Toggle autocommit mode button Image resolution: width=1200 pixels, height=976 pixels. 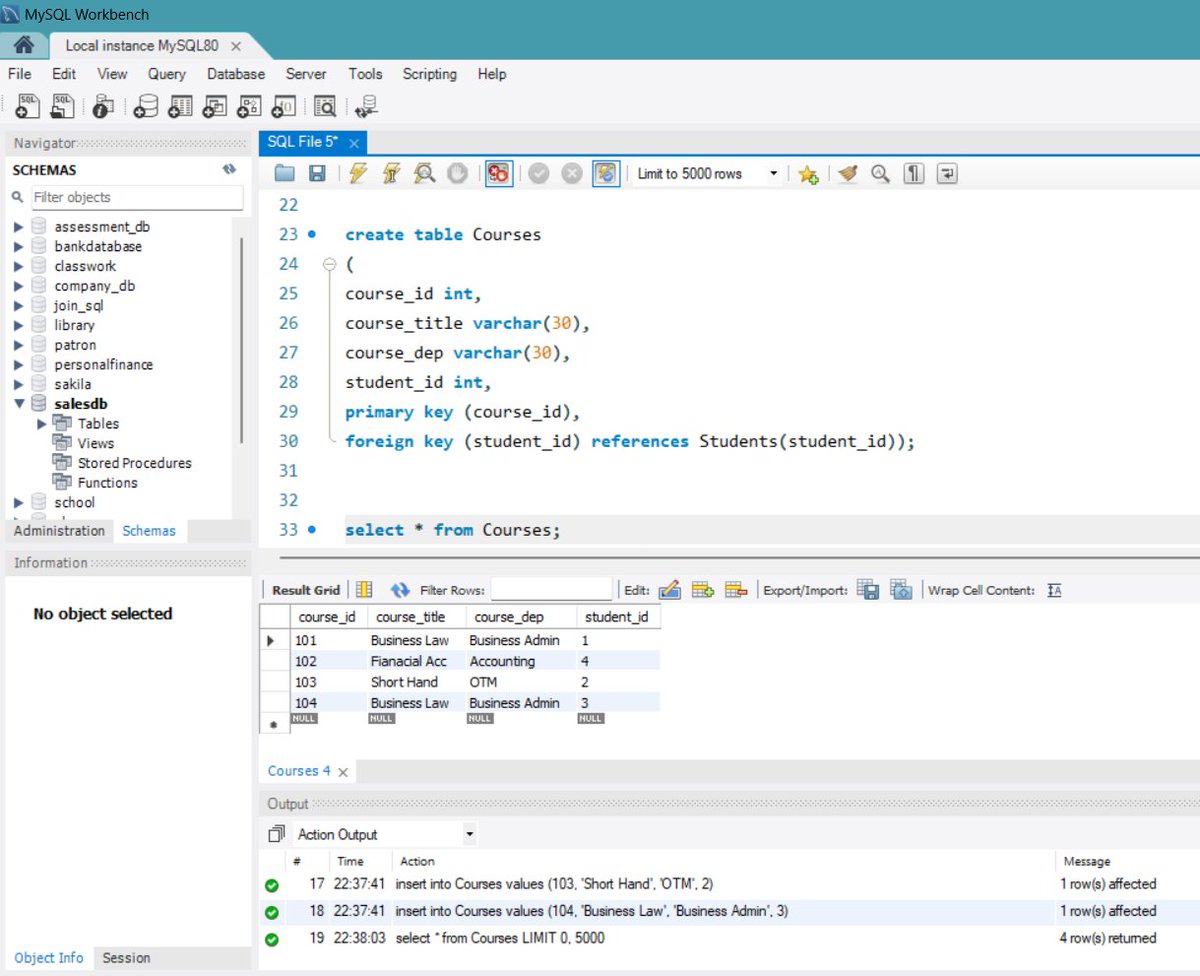point(606,174)
